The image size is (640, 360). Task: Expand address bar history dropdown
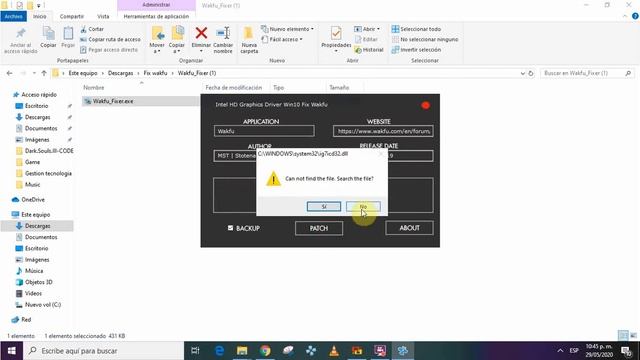(x=522, y=73)
